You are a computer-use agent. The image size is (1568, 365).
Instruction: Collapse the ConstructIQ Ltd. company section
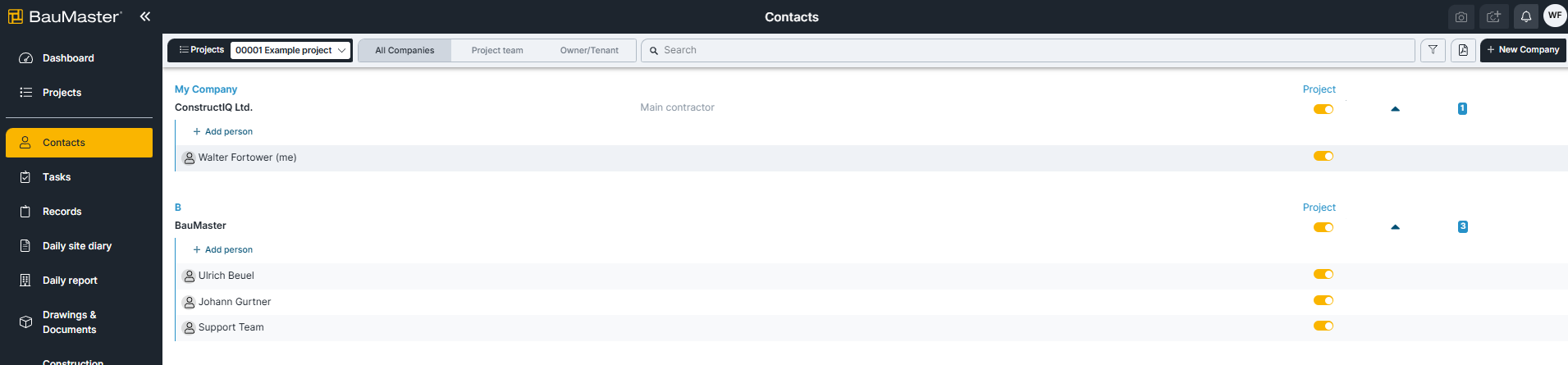click(x=1395, y=109)
